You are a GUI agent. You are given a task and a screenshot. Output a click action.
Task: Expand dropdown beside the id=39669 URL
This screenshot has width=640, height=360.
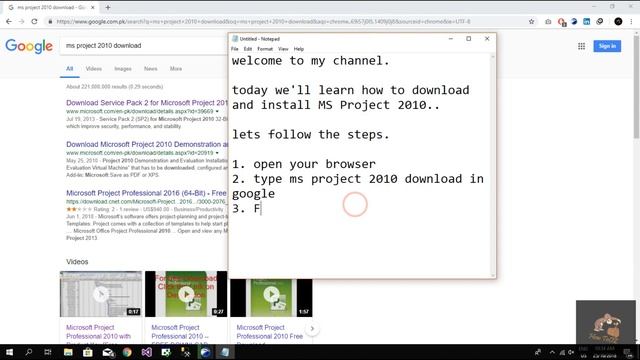pyautogui.click(x=217, y=111)
